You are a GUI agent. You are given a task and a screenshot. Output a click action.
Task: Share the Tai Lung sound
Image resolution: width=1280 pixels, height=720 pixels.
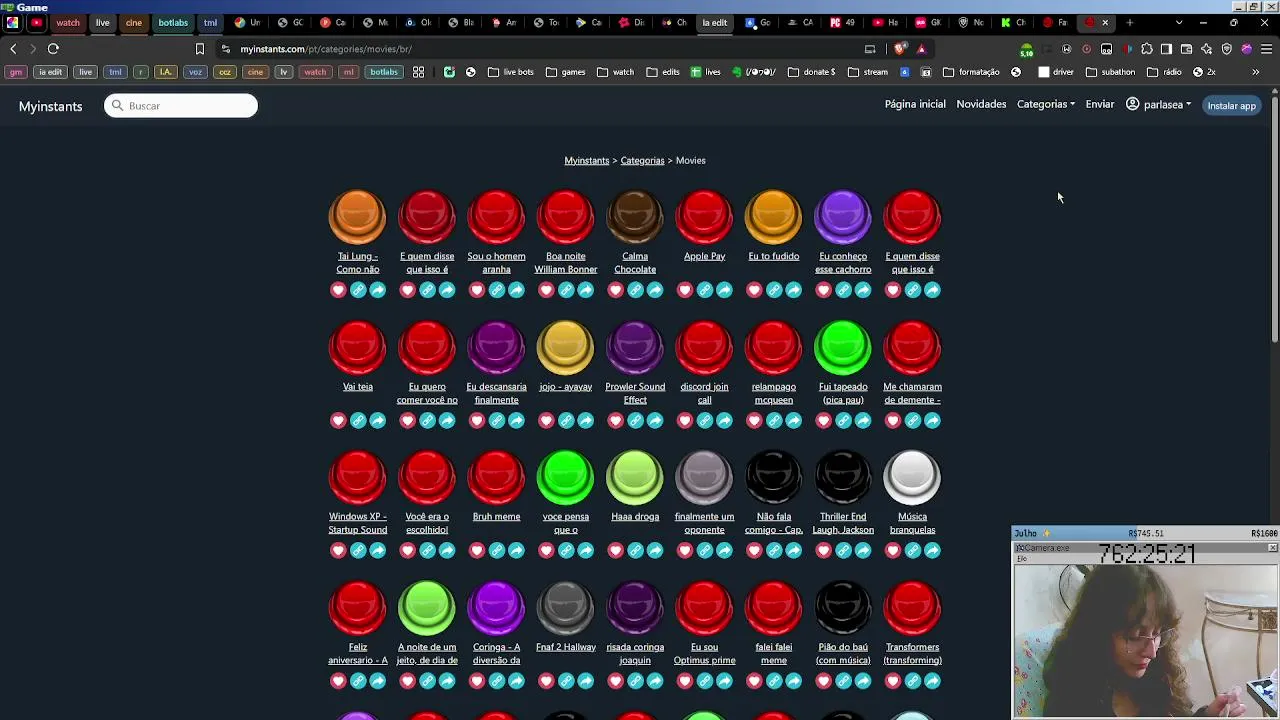(x=377, y=290)
